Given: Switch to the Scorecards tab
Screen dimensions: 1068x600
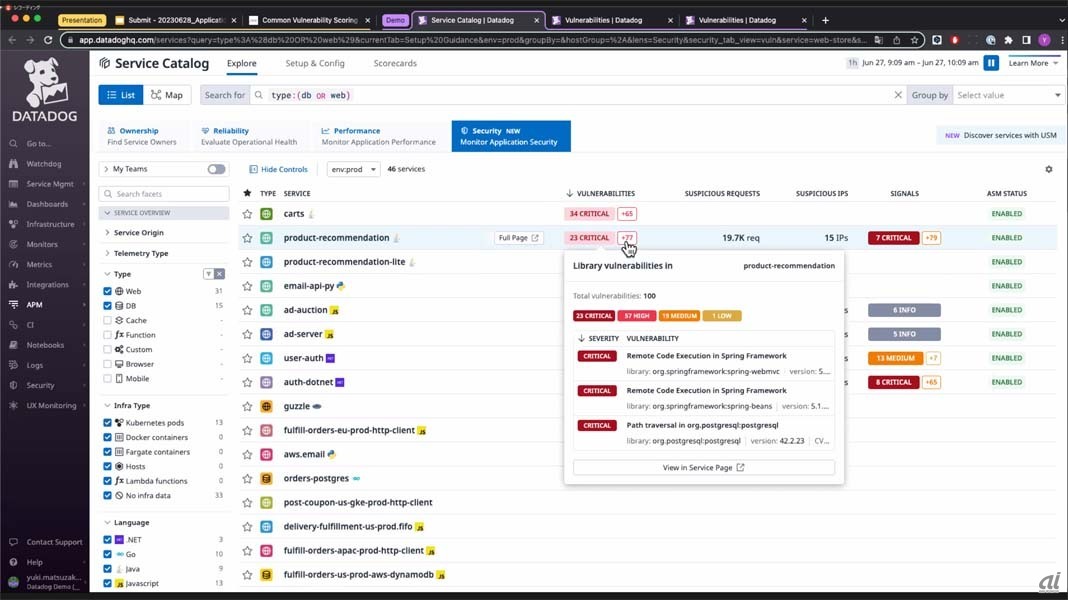Looking at the screenshot, I should (395, 63).
